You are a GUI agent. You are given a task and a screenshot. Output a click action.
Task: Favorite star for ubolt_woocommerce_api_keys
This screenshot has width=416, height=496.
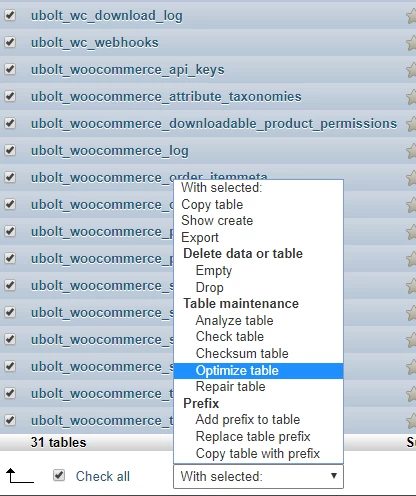[411, 70]
